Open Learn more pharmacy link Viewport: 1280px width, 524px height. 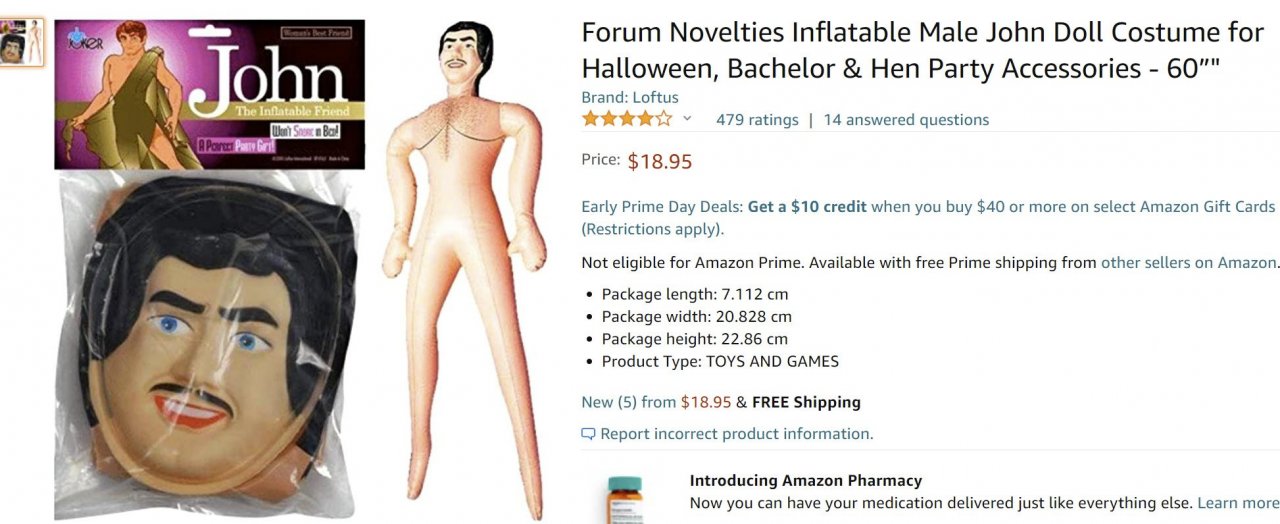tap(1238, 503)
